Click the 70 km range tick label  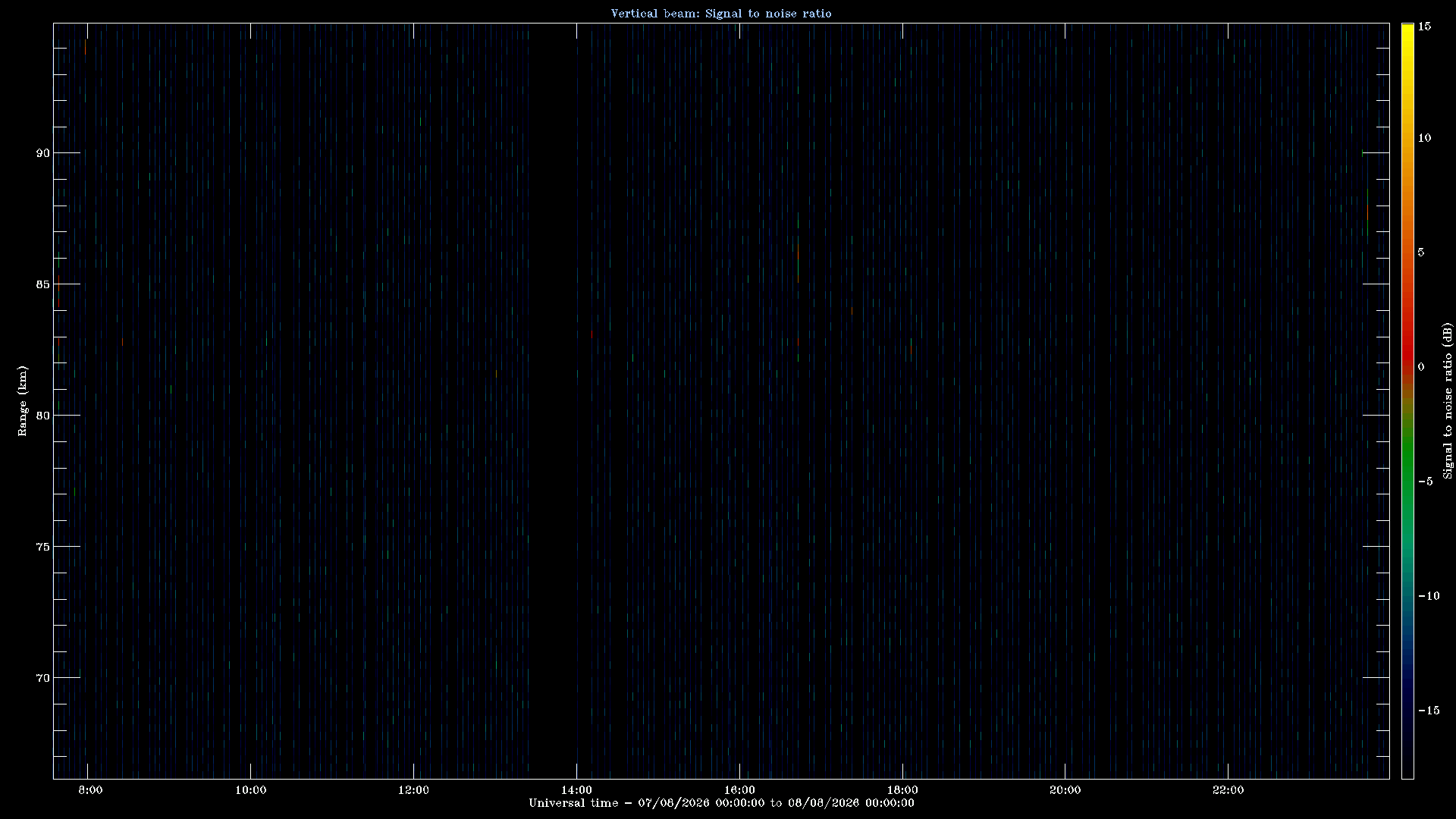(x=42, y=678)
